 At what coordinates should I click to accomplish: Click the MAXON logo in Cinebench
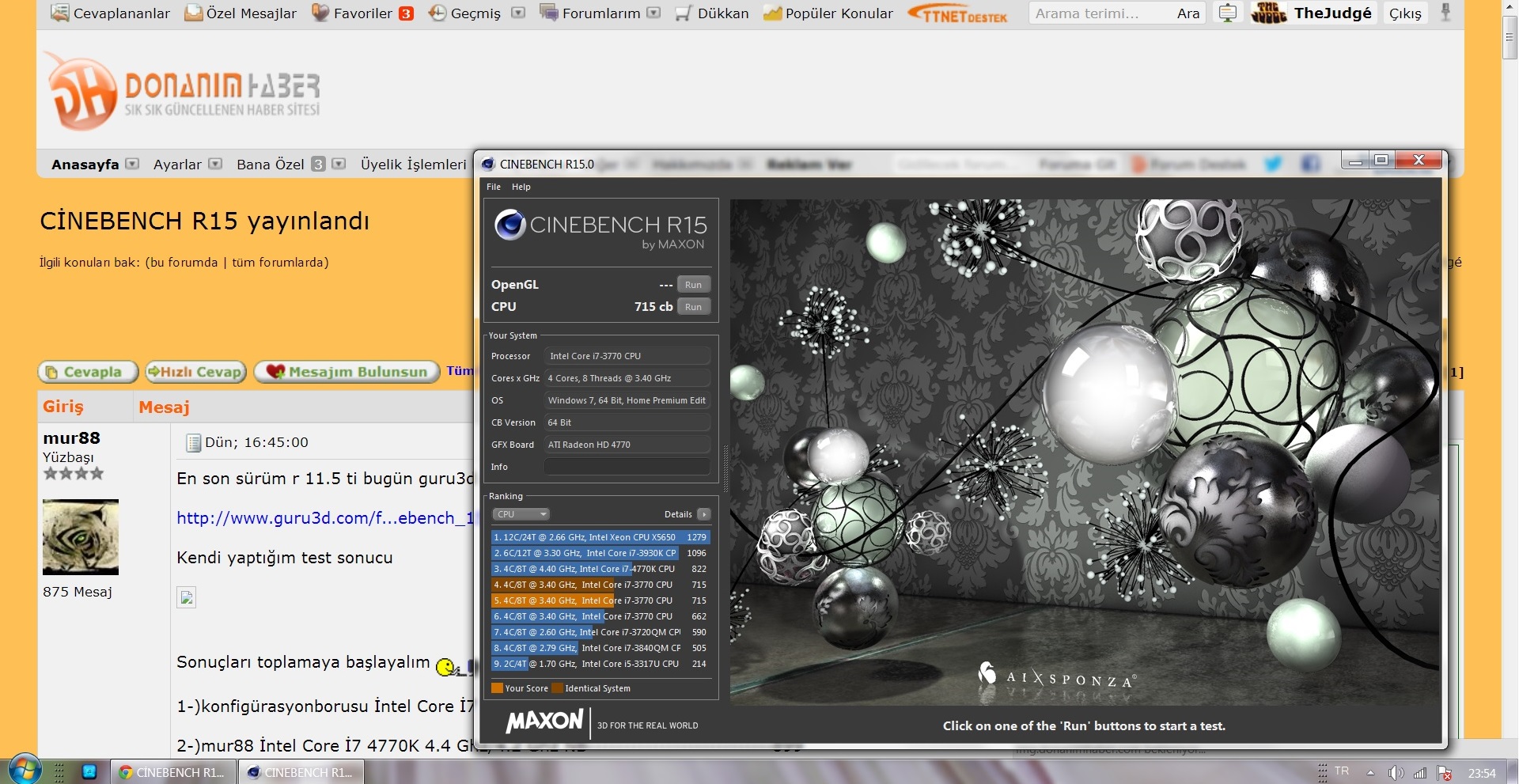[545, 721]
